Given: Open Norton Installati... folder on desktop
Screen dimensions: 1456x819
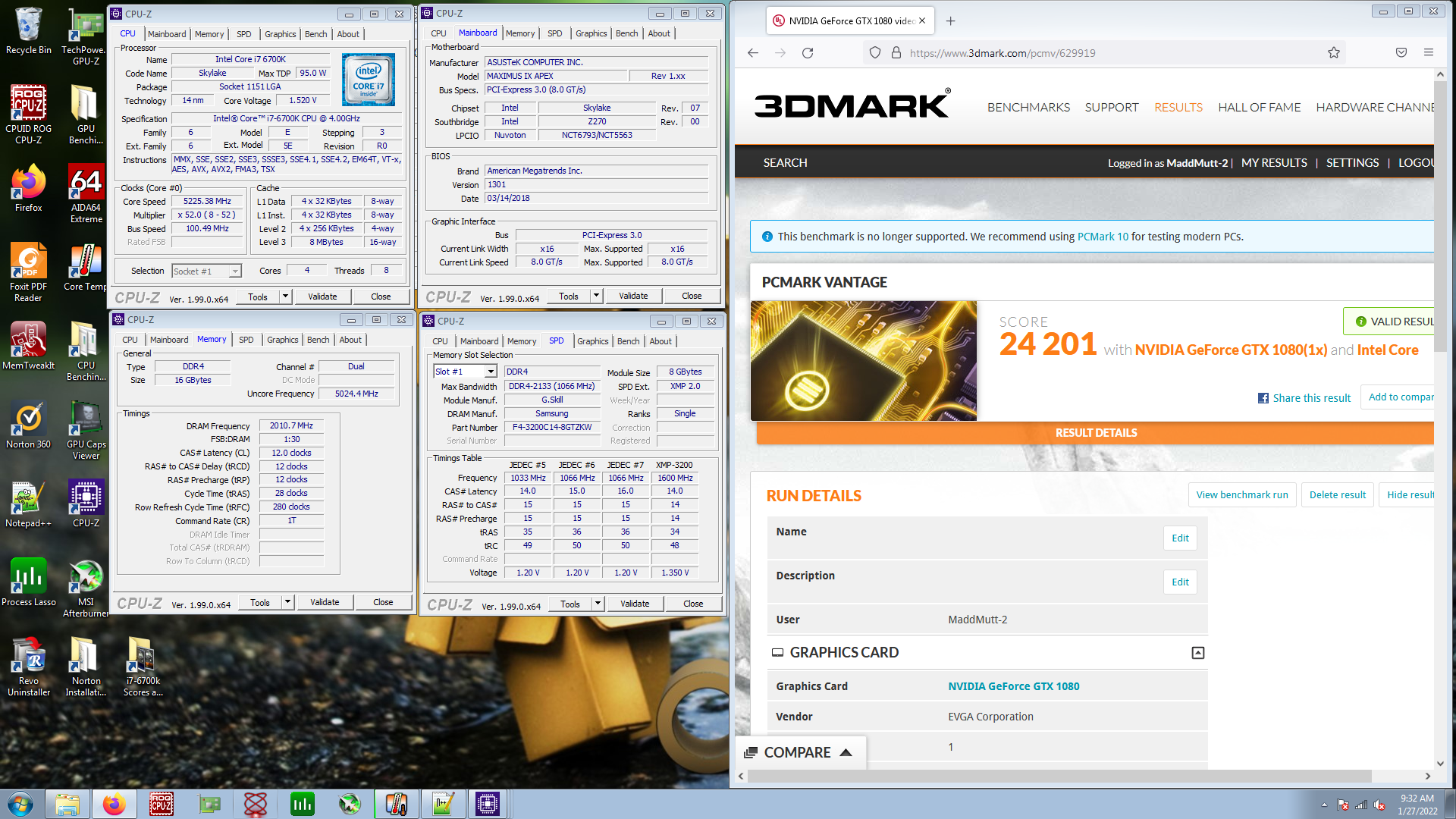Looking at the screenshot, I should 86,666.
